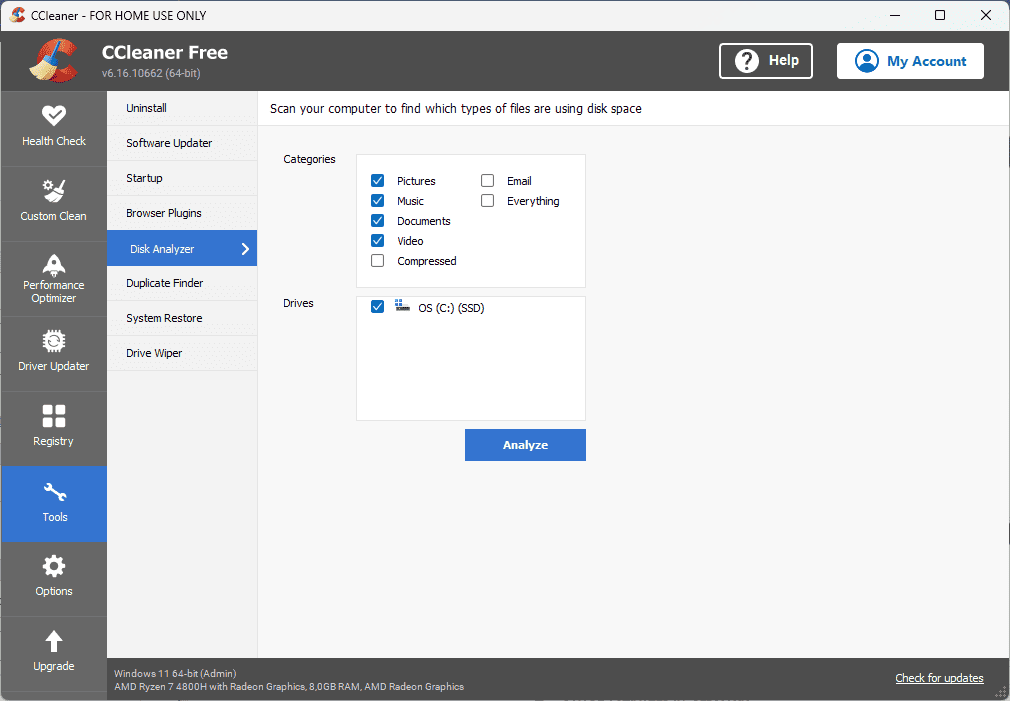Open the Performance Optimizer
Viewport: 1010px width, 701px height.
53,278
